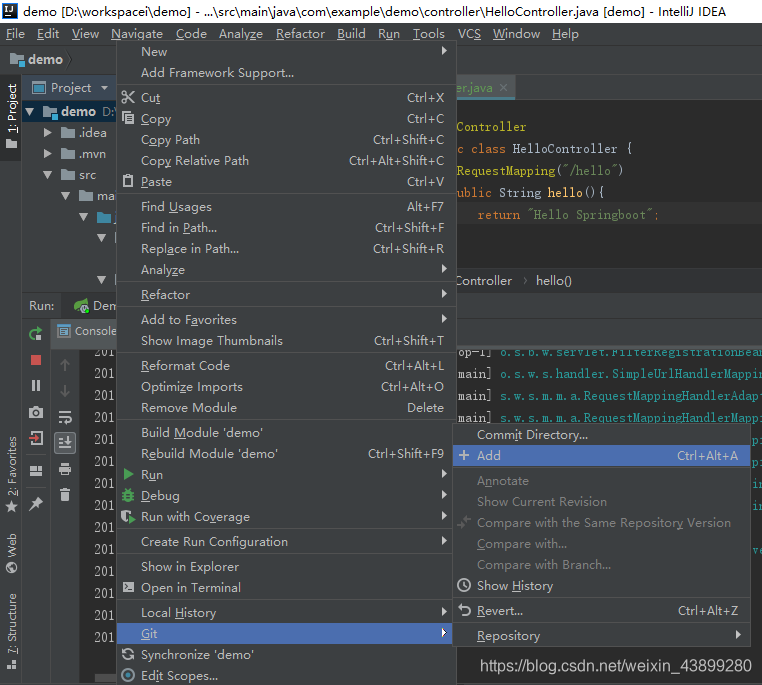Choose Remove Module
Screen dimensions: 762x685
coord(286,408)
